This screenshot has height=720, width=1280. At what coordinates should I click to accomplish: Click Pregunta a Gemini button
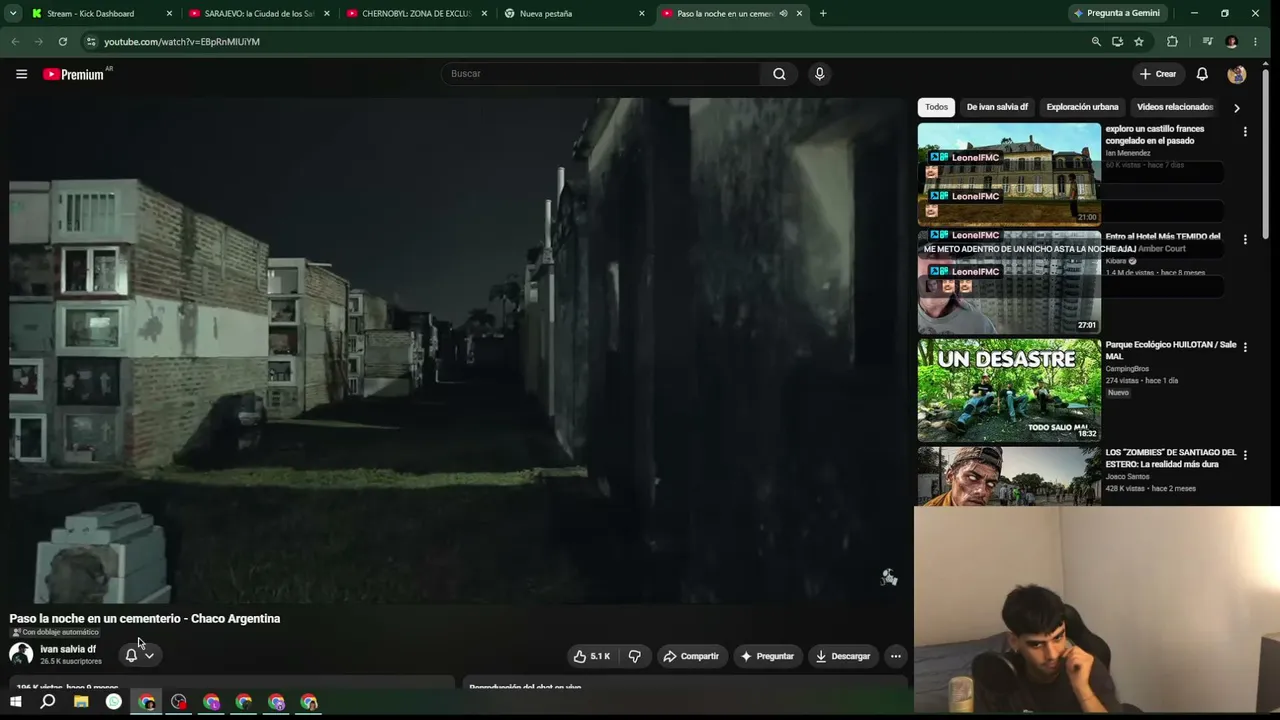pos(1116,14)
